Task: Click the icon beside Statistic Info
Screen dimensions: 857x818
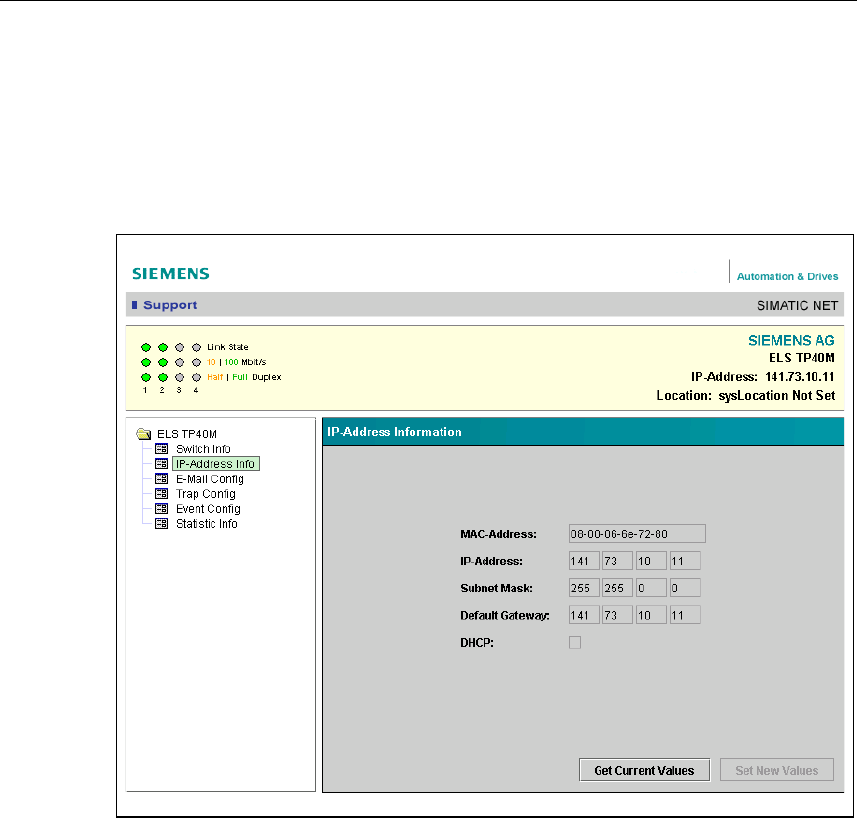Action: tap(161, 523)
